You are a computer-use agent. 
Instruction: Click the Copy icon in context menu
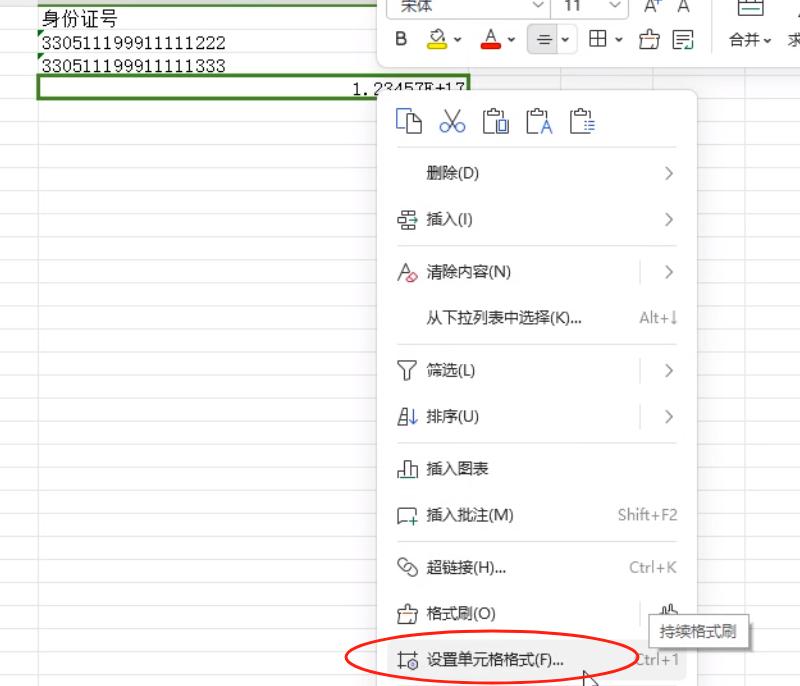coord(409,121)
